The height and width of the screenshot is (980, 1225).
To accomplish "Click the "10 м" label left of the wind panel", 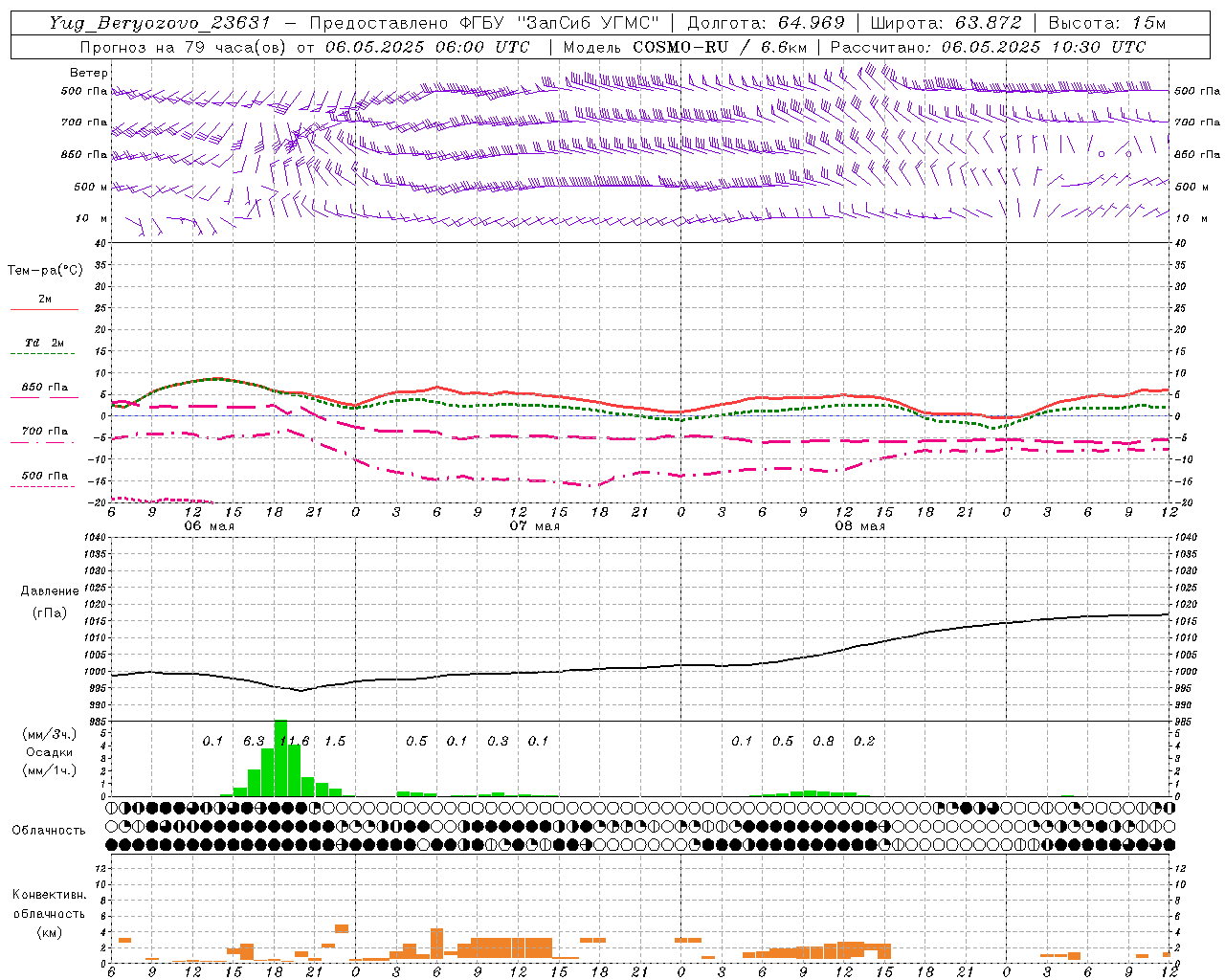I will (92, 219).
